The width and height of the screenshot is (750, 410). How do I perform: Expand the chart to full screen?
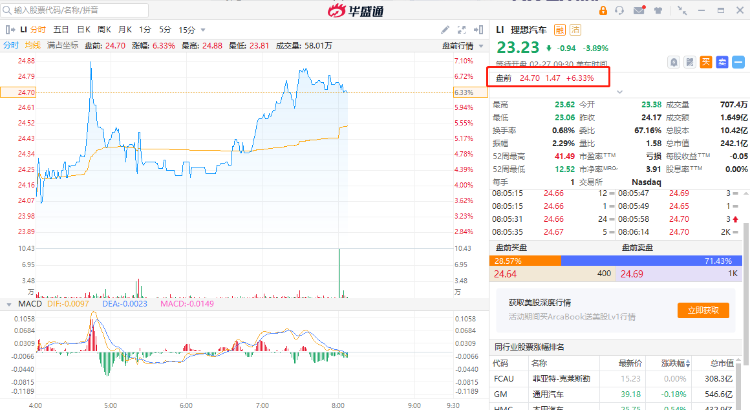[462, 30]
